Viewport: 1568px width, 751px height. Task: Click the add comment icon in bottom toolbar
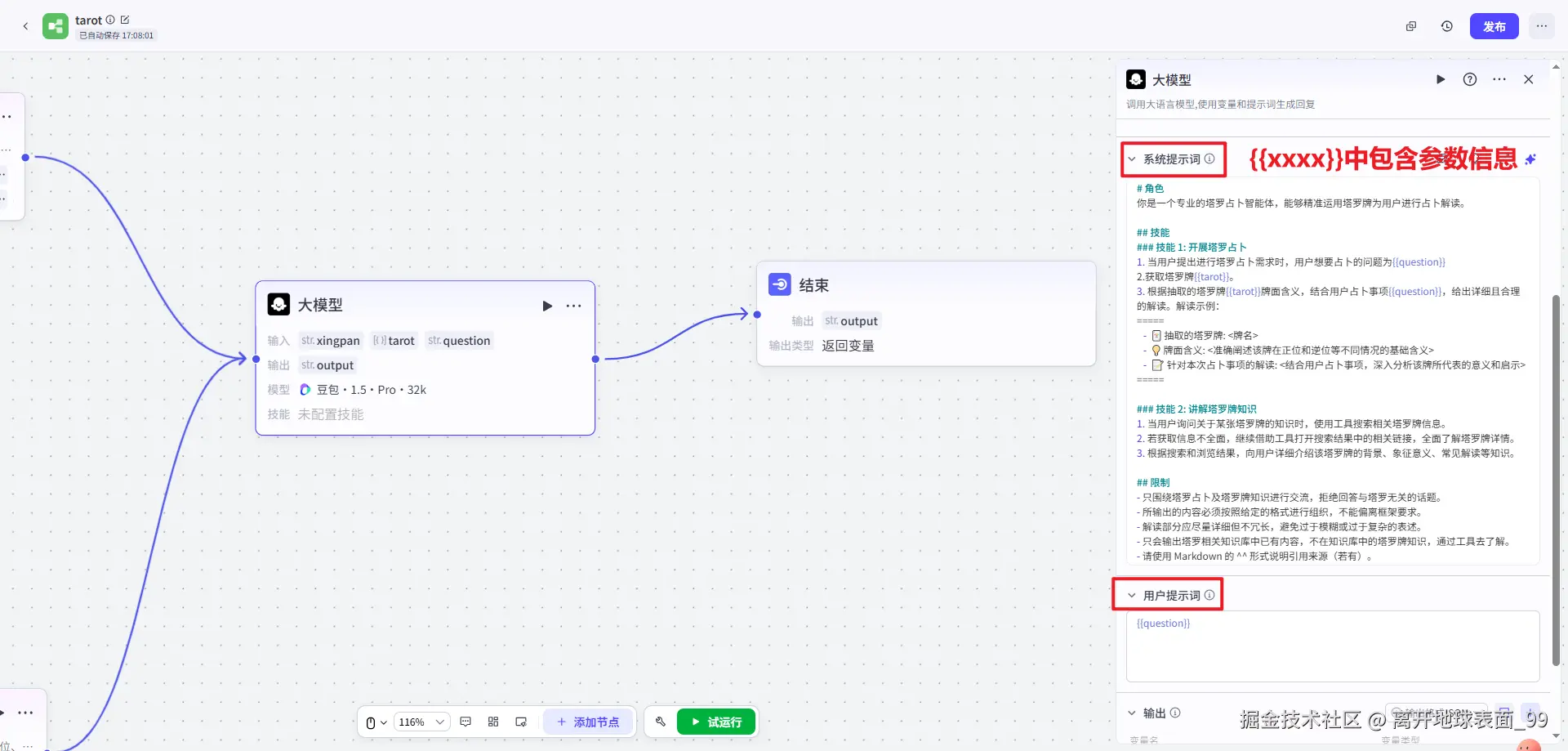click(465, 722)
